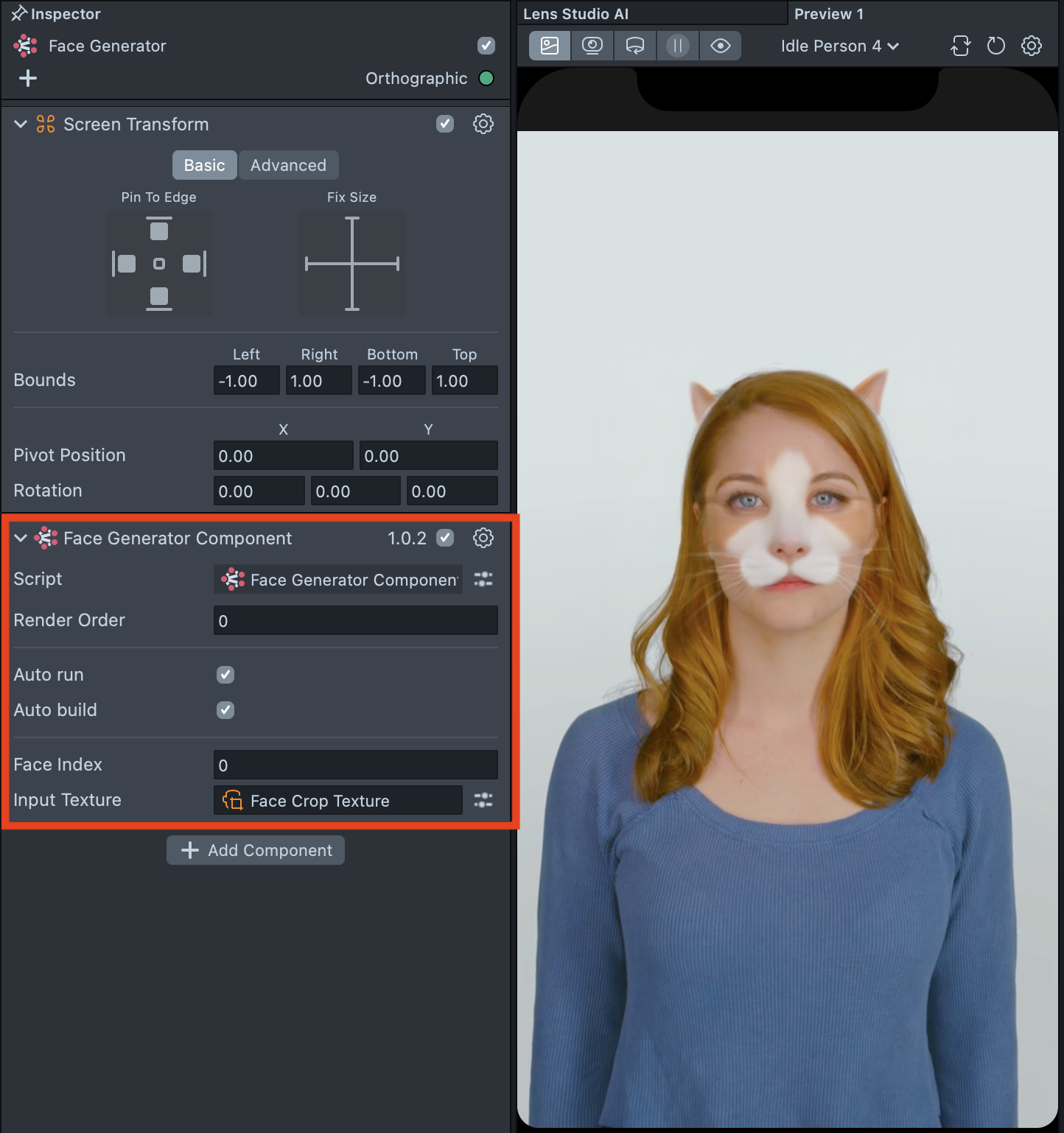Viewport: 1064px width, 1133px height.
Task: Click the plus icon under Face Generator
Action: [x=28, y=78]
